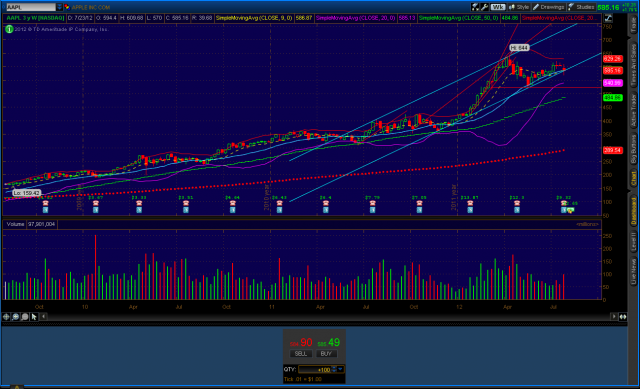This screenshot has width=640, height=389.
Task: Click the color link icon beside the AAPL symbol
Action: pyautogui.click(x=67, y=7)
